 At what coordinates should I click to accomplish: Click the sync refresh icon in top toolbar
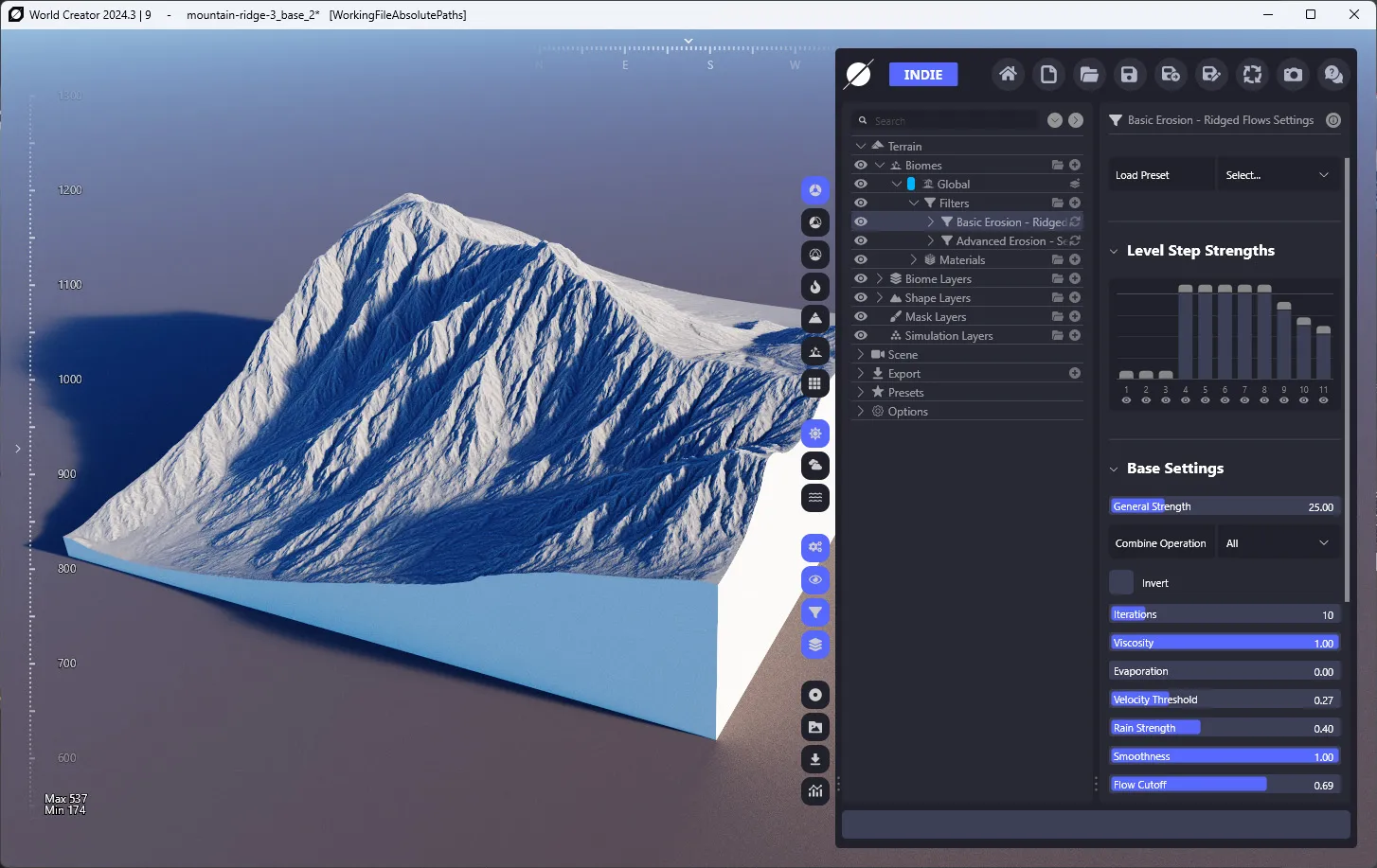click(1252, 74)
